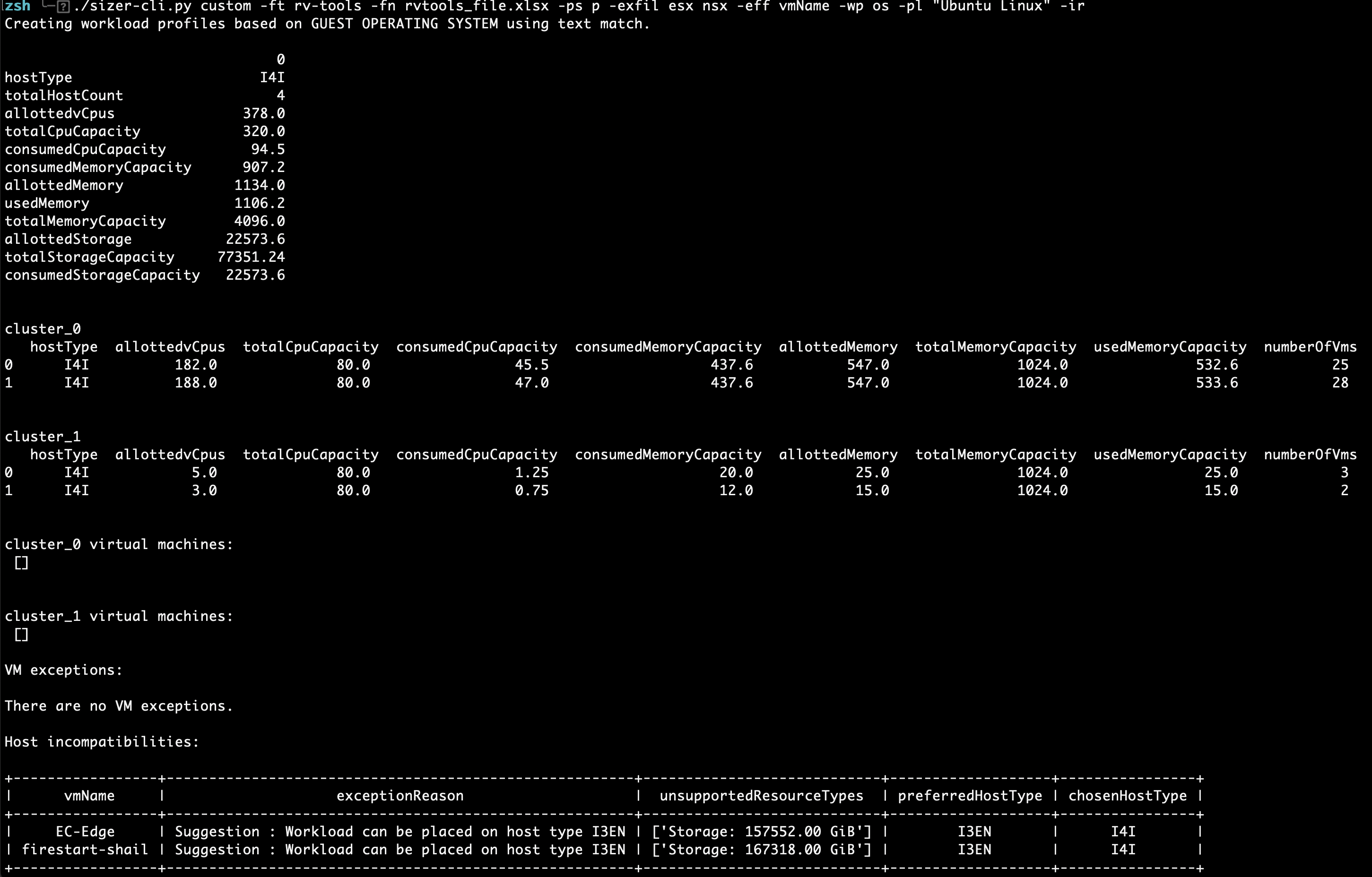The image size is (1372, 877).
Task: Click the allottedvCpus value 188.0
Action: tap(195, 383)
